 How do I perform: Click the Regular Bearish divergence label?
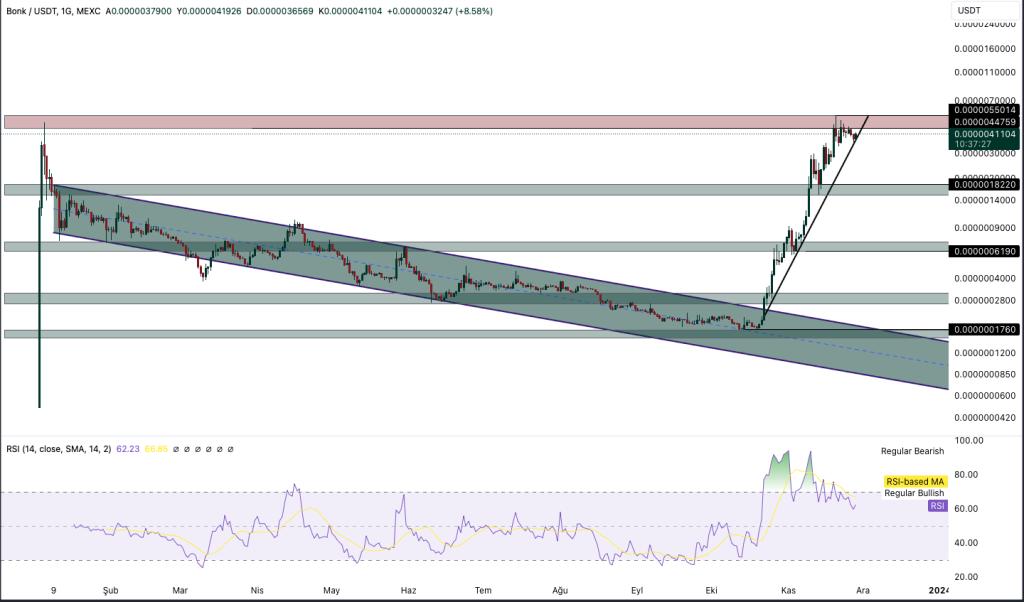(911, 451)
